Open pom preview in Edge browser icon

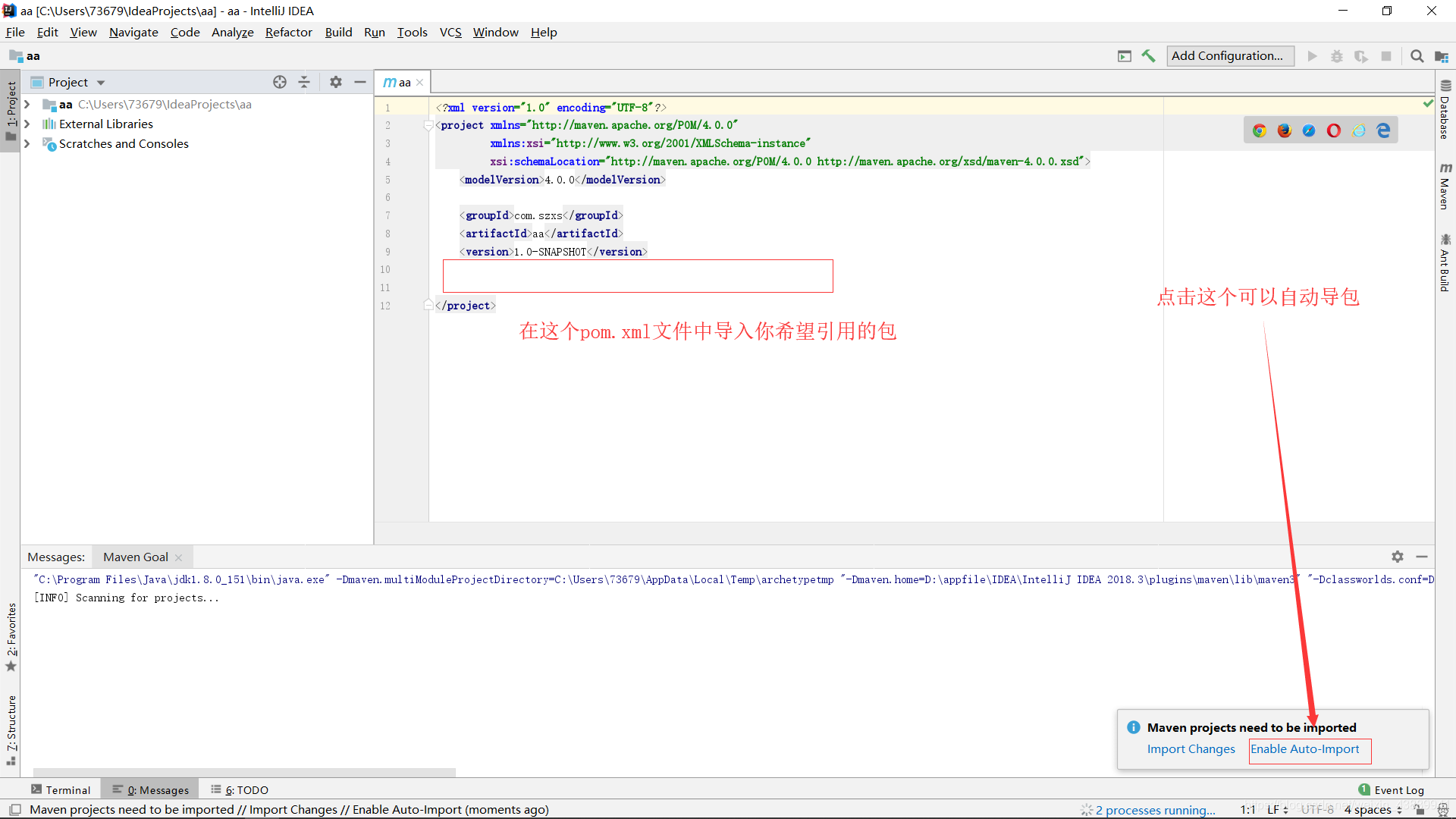pyautogui.click(x=1384, y=130)
